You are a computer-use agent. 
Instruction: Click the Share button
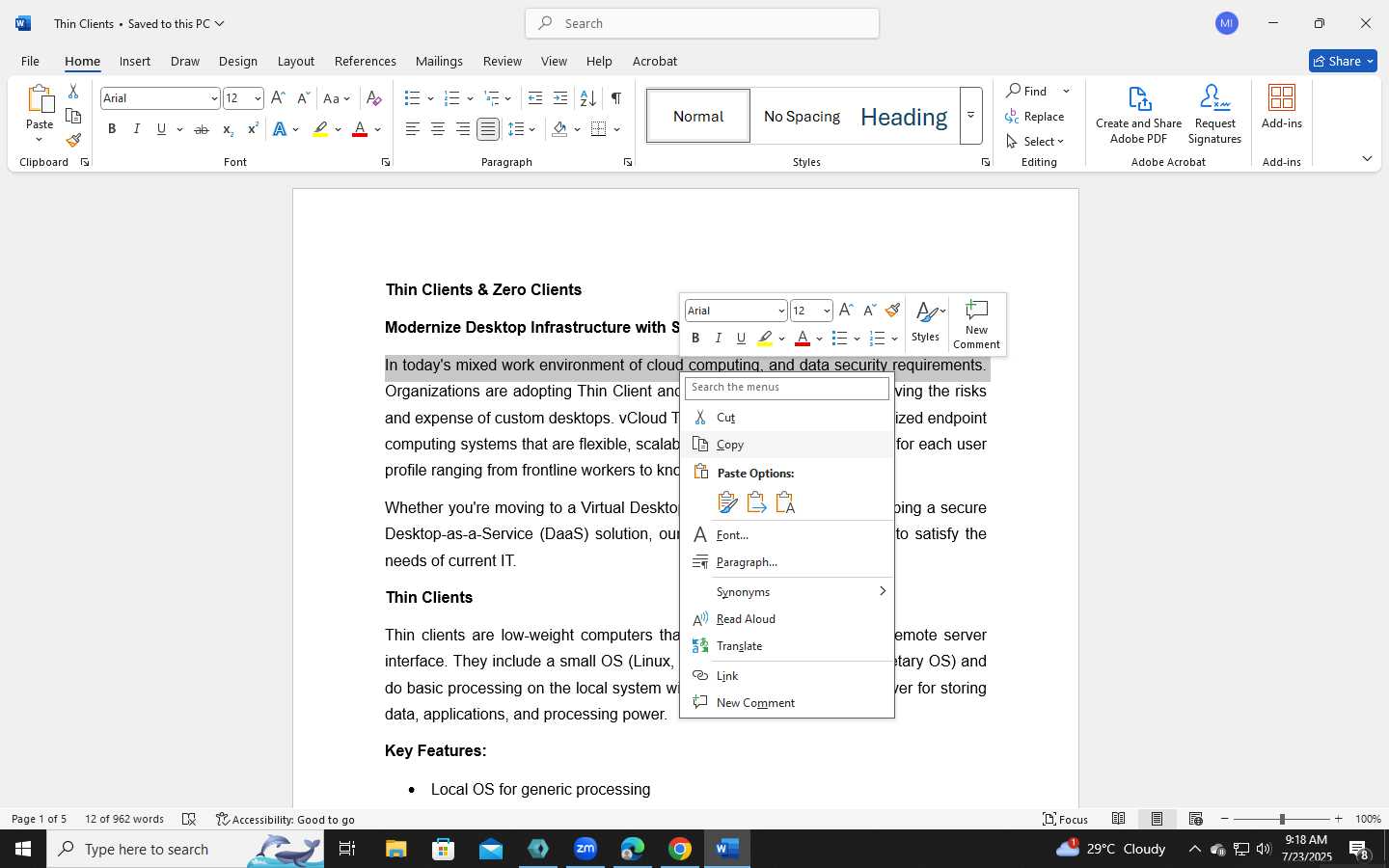point(1343,61)
